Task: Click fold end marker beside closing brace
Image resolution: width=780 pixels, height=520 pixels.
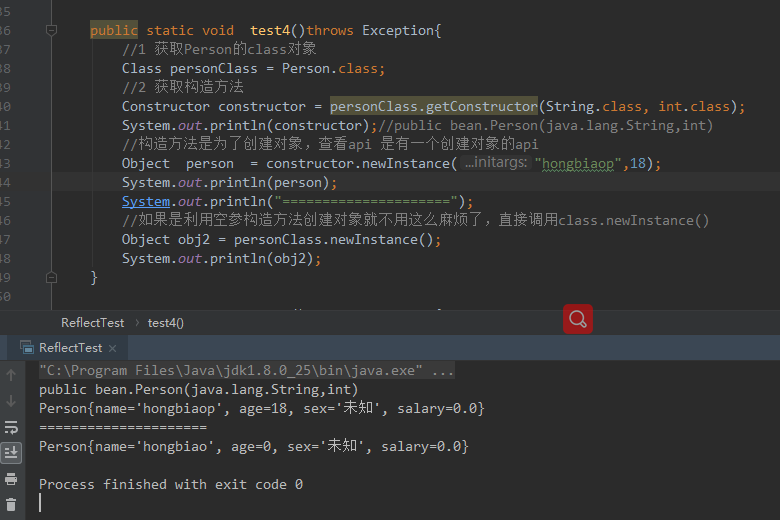Action: pyautogui.click(x=51, y=277)
